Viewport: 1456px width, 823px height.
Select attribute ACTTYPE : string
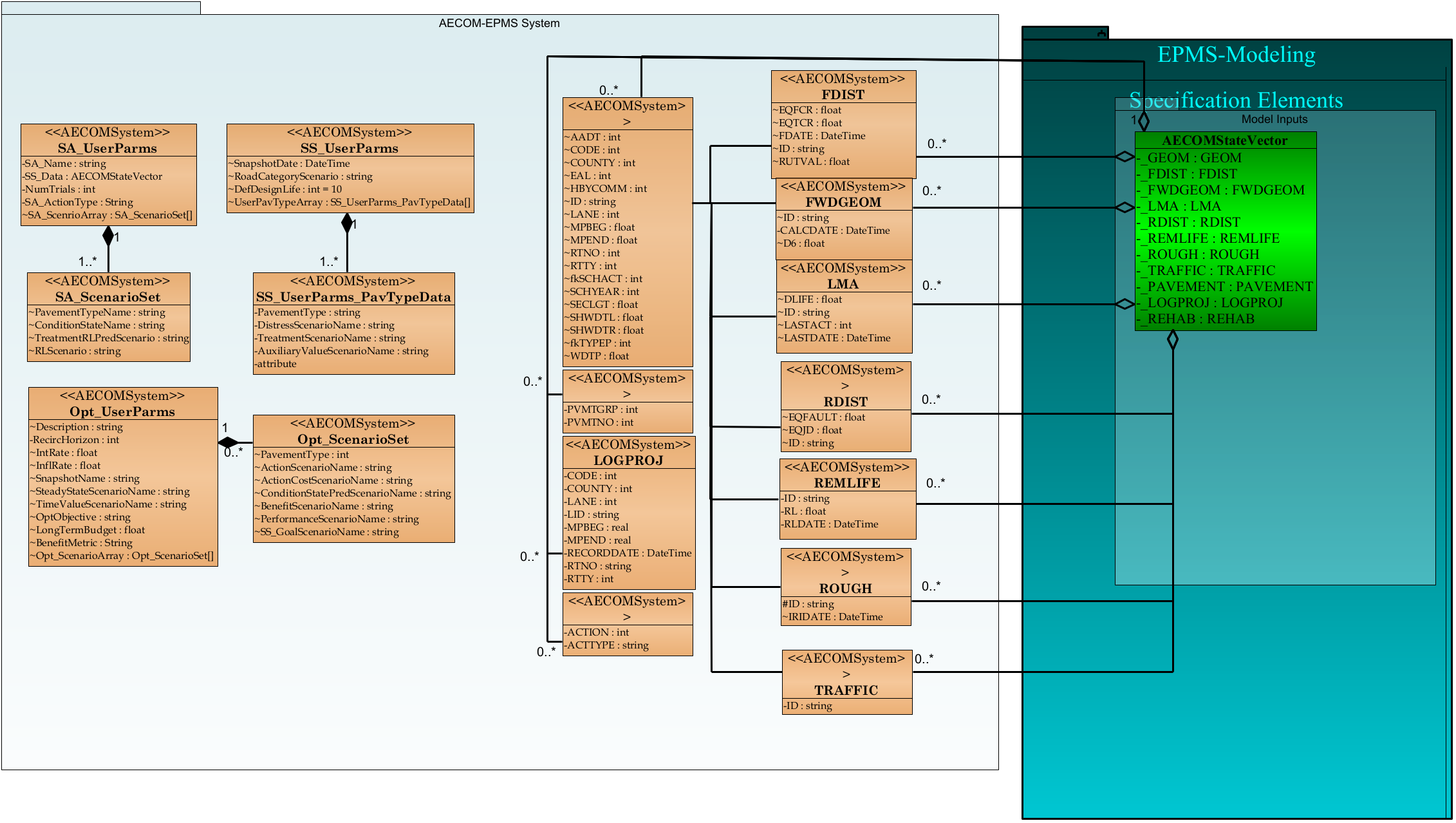[607, 645]
